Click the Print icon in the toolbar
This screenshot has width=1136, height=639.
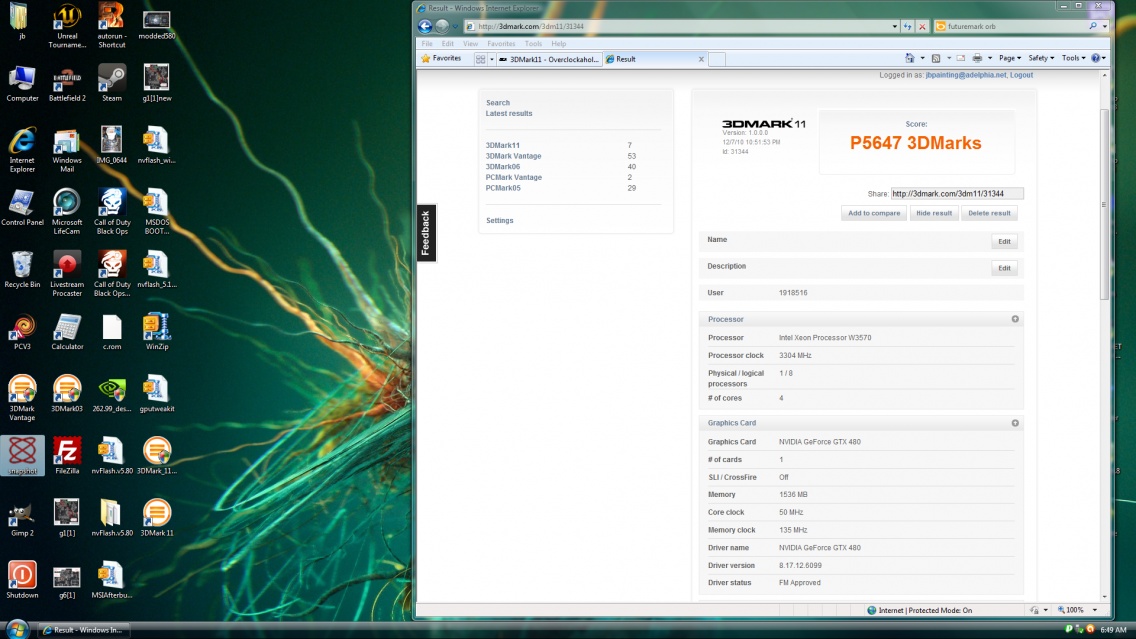pyautogui.click(x=977, y=59)
